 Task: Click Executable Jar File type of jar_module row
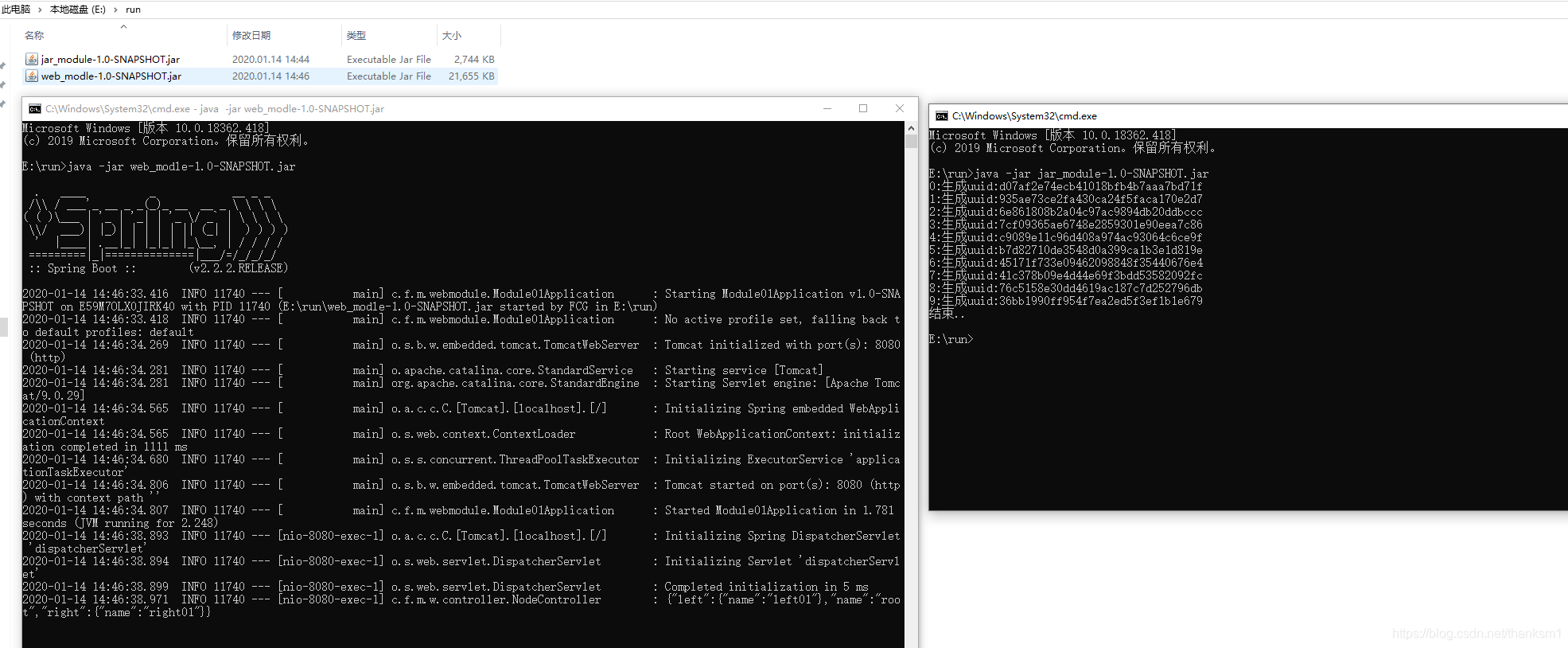pyautogui.click(x=389, y=60)
